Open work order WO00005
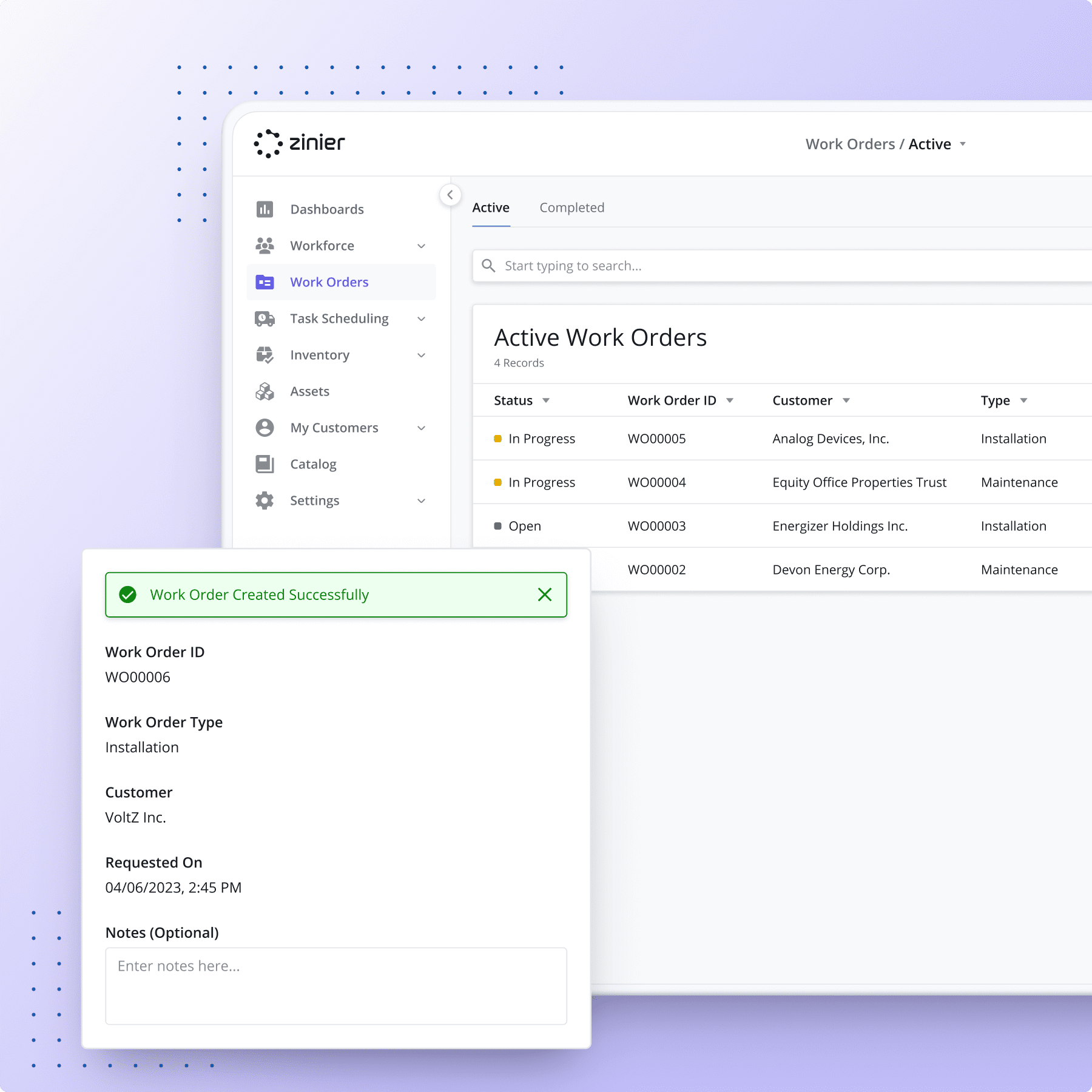 click(x=657, y=439)
